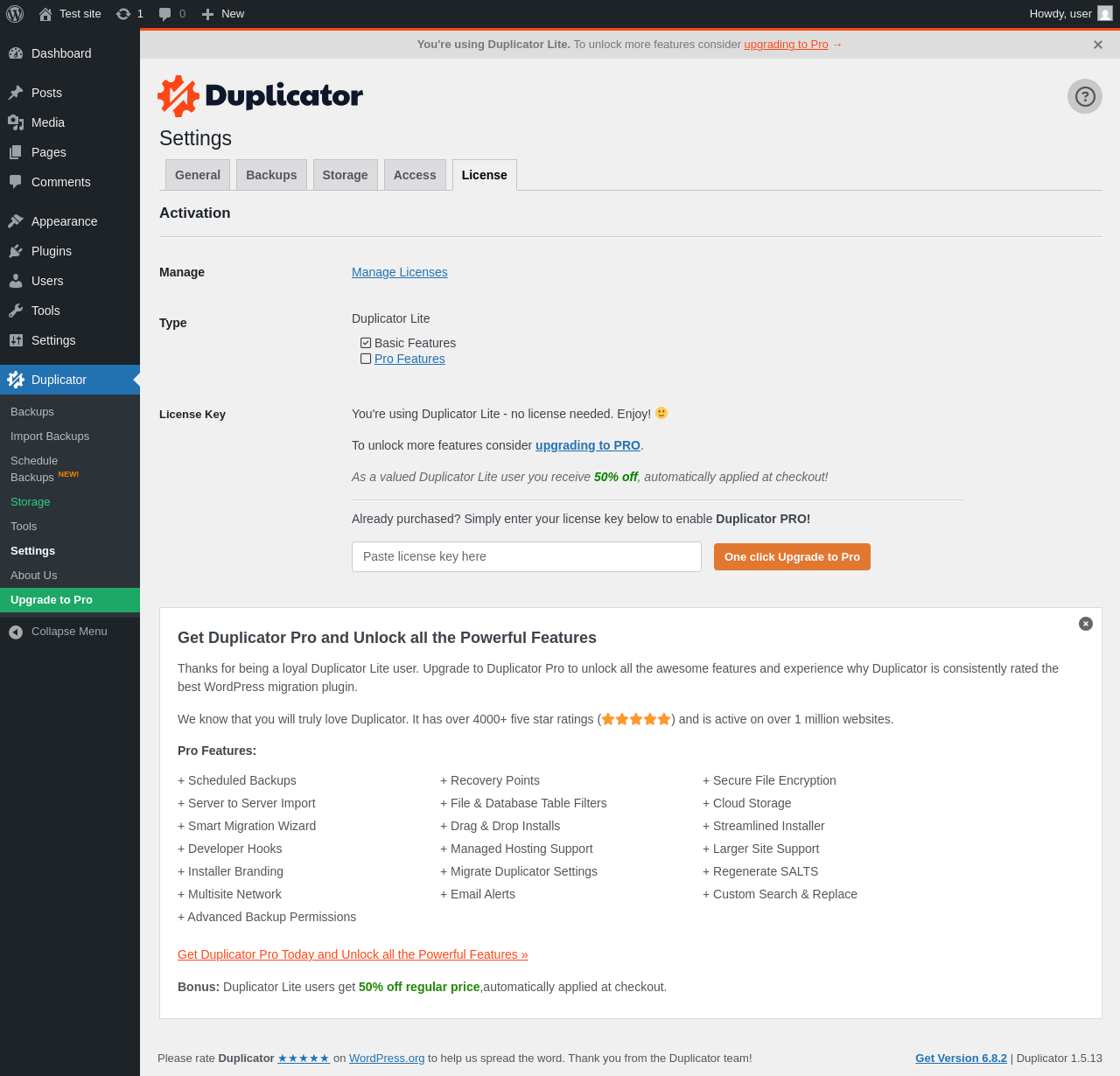The width and height of the screenshot is (1120, 1076).
Task: Open the WordPress.org footer link
Action: click(387, 1059)
